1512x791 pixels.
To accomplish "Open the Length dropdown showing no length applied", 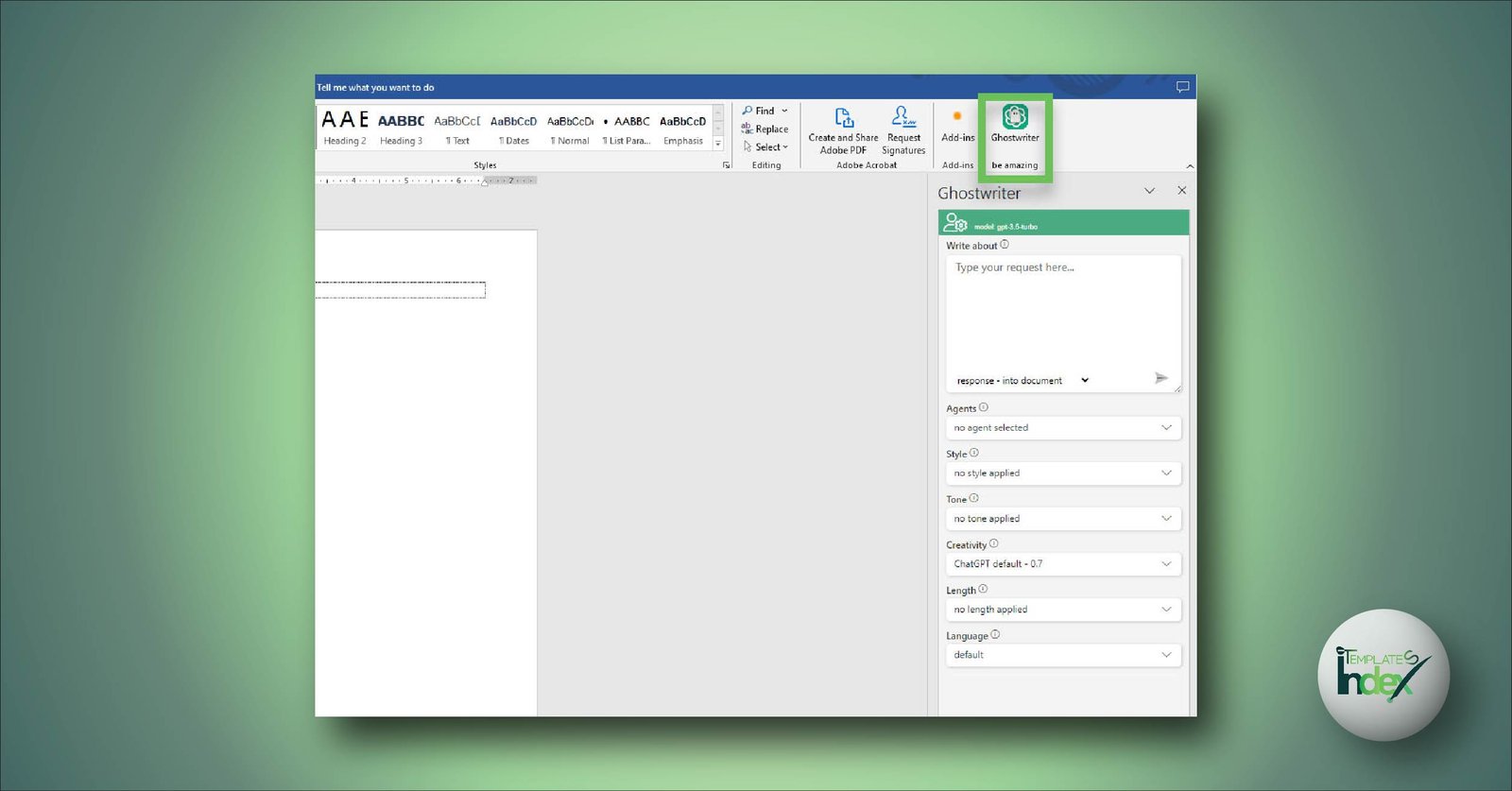I will click(1063, 609).
